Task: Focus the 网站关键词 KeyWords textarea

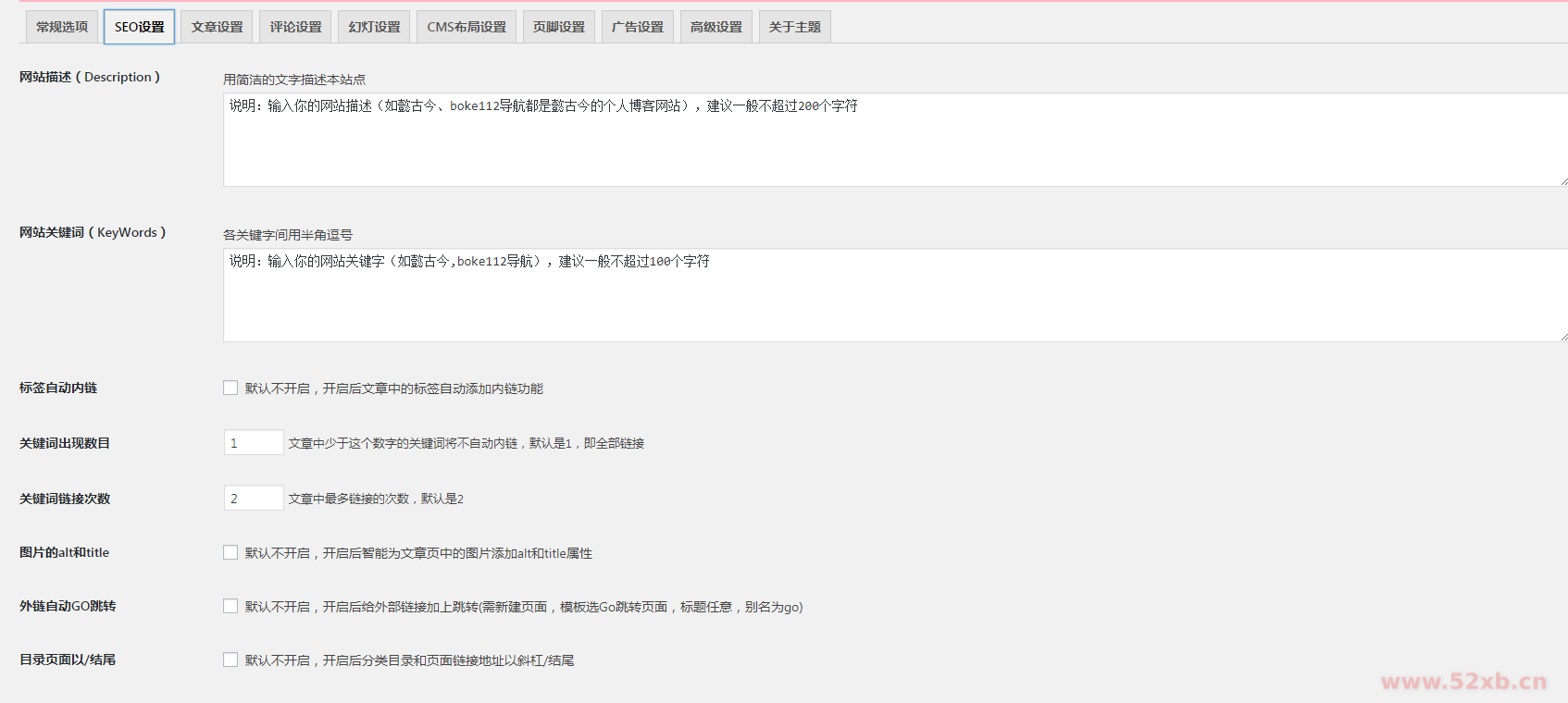Action: tap(895, 295)
